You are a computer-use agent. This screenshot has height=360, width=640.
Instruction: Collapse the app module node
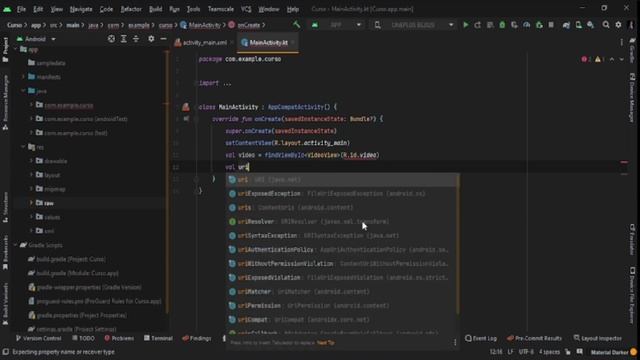pos(16,49)
